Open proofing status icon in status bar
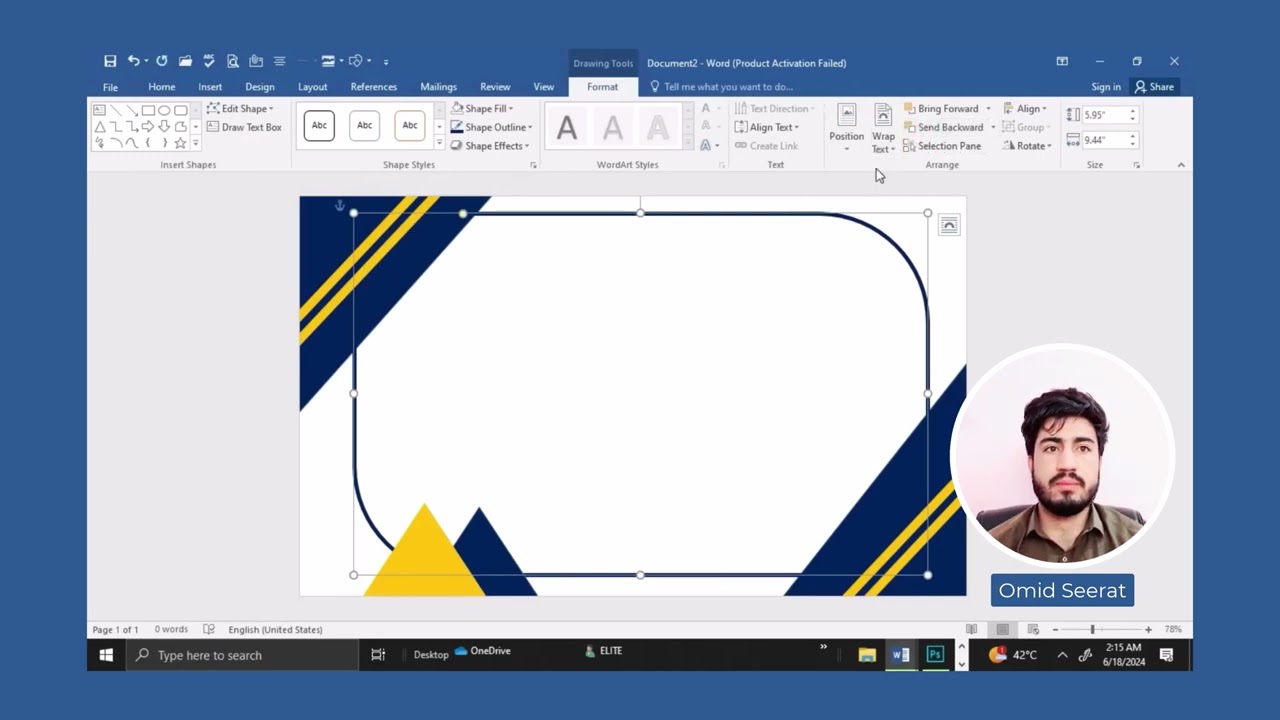 [209, 629]
